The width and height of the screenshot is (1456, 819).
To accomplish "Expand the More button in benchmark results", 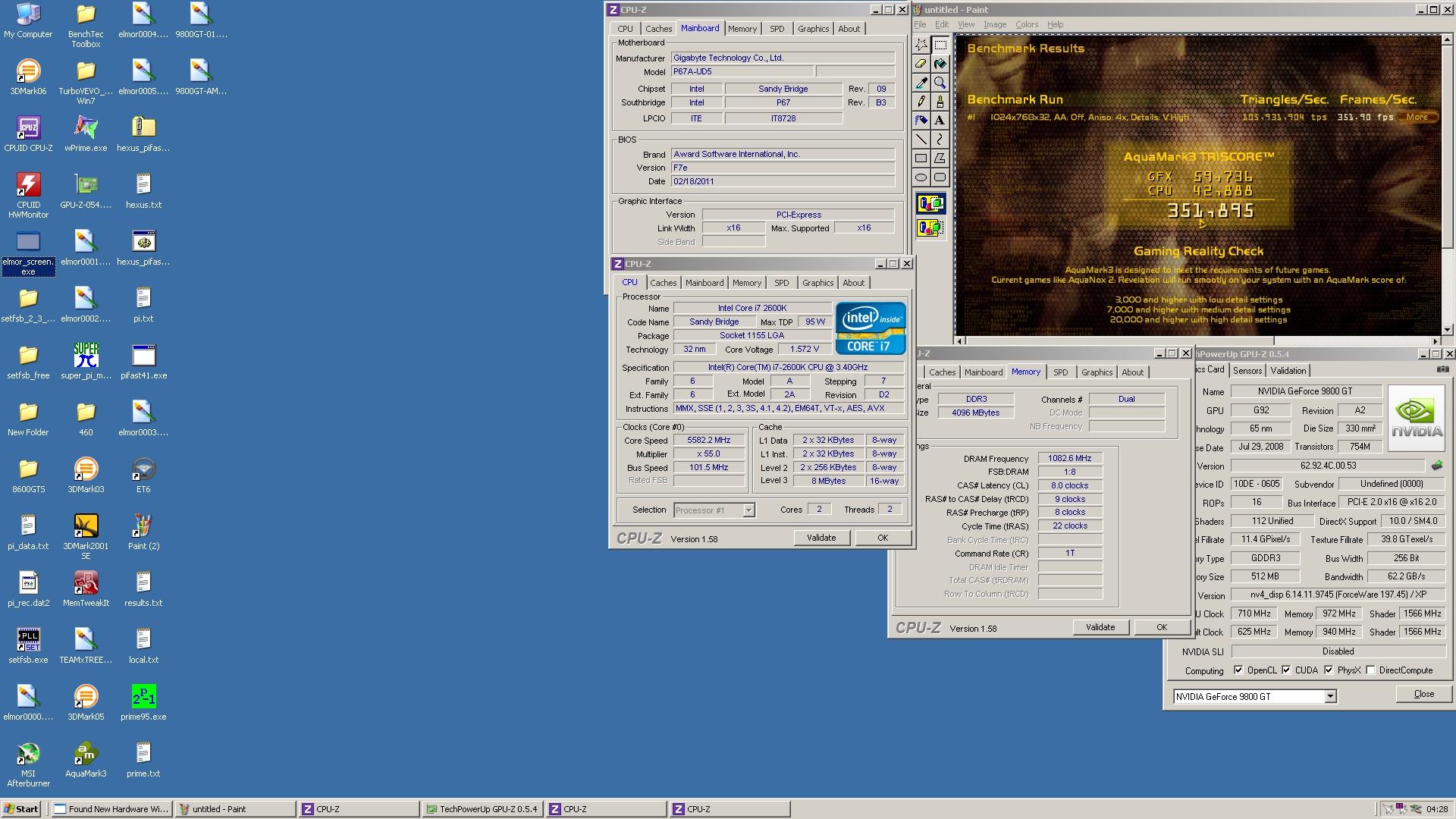I will [x=1418, y=117].
